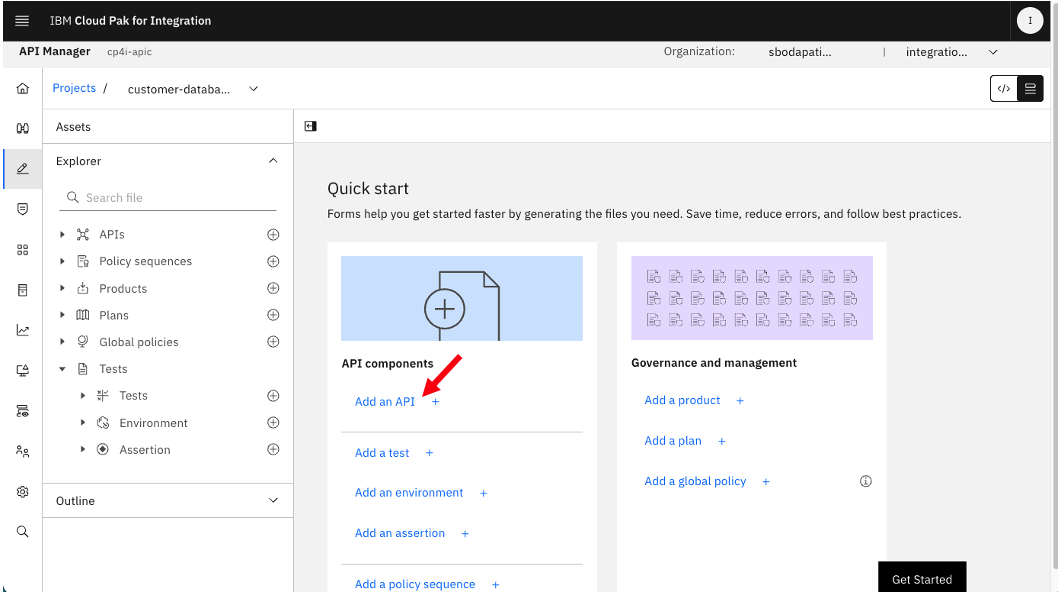Click the Add an API link
The image size is (1060, 600).
[385, 401]
